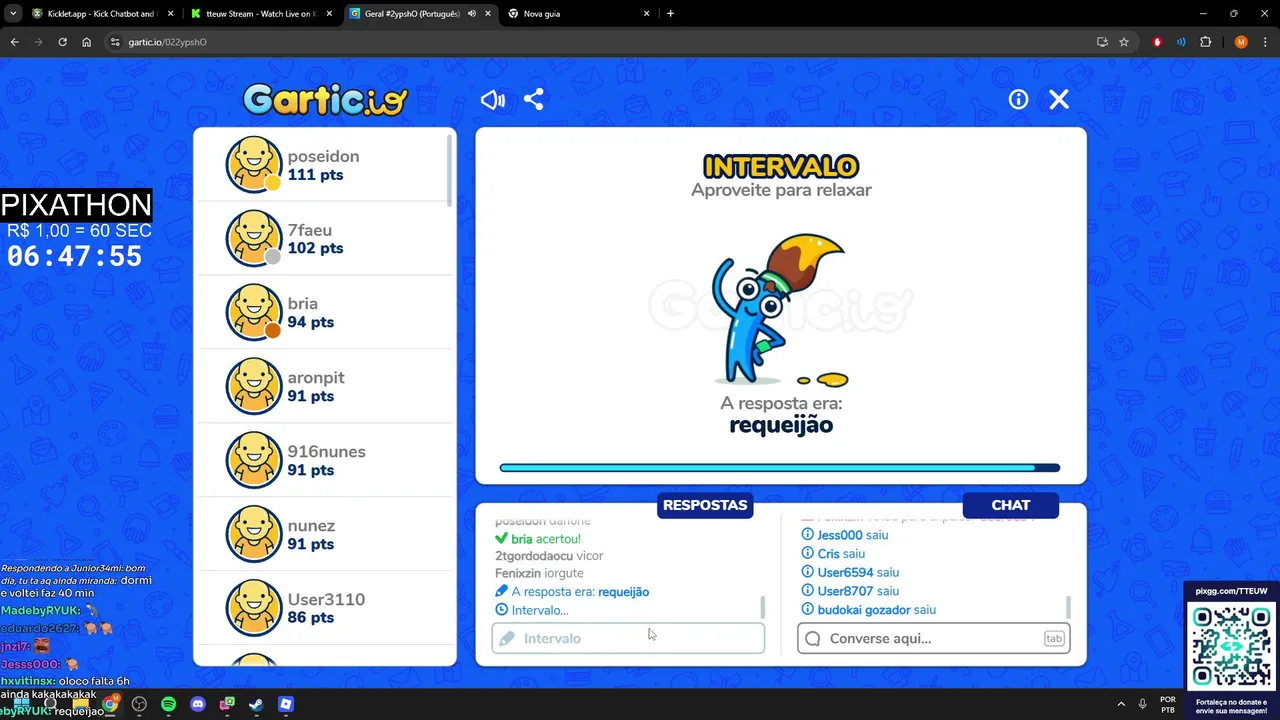The width and height of the screenshot is (1280, 720).
Task: Open the Chrome profile avatar
Action: tap(1241, 42)
